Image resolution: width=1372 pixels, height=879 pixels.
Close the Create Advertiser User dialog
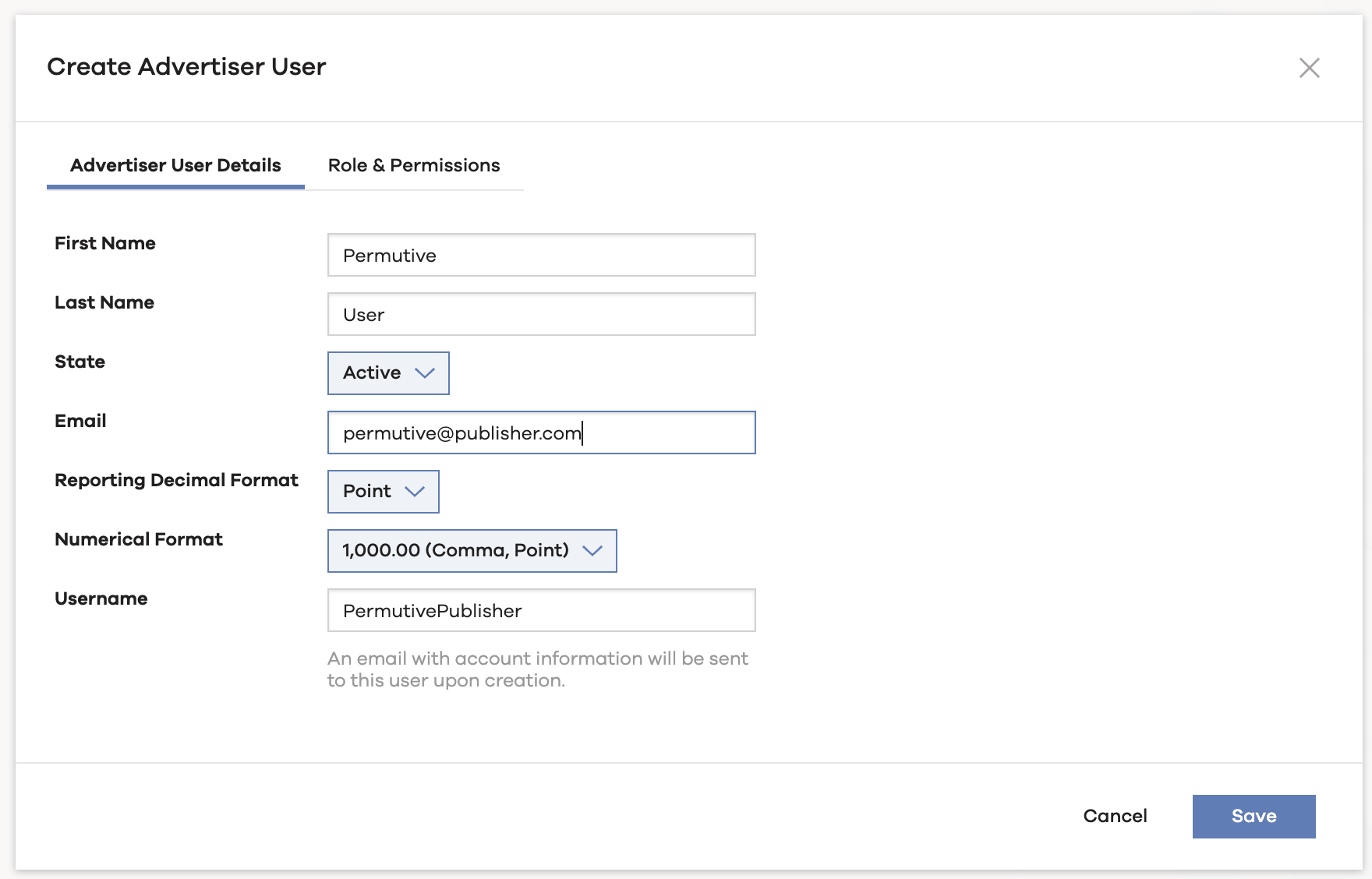pyautogui.click(x=1310, y=68)
